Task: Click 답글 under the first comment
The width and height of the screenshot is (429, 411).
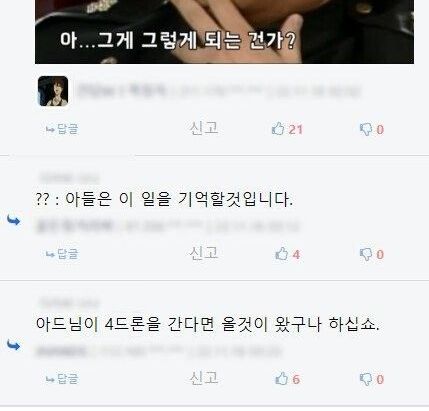Action: click(62, 129)
